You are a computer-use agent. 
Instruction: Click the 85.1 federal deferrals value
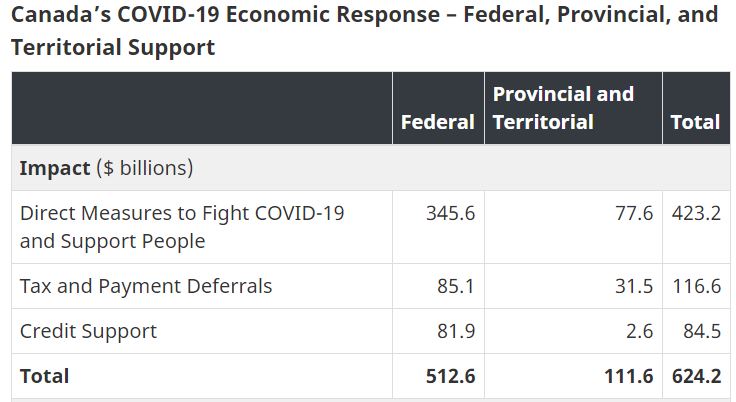455,286
